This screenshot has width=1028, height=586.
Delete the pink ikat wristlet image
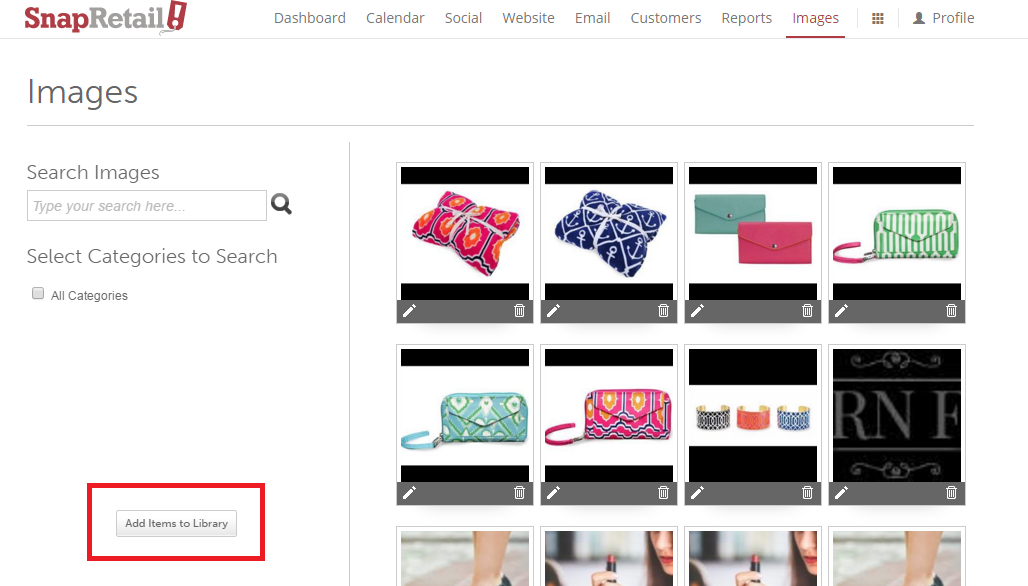663,493
